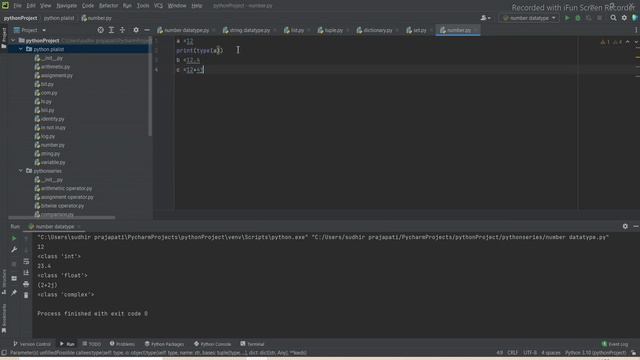The image size is (640, 360).
Task: Open the Window menu
Action: coord(177,6)
